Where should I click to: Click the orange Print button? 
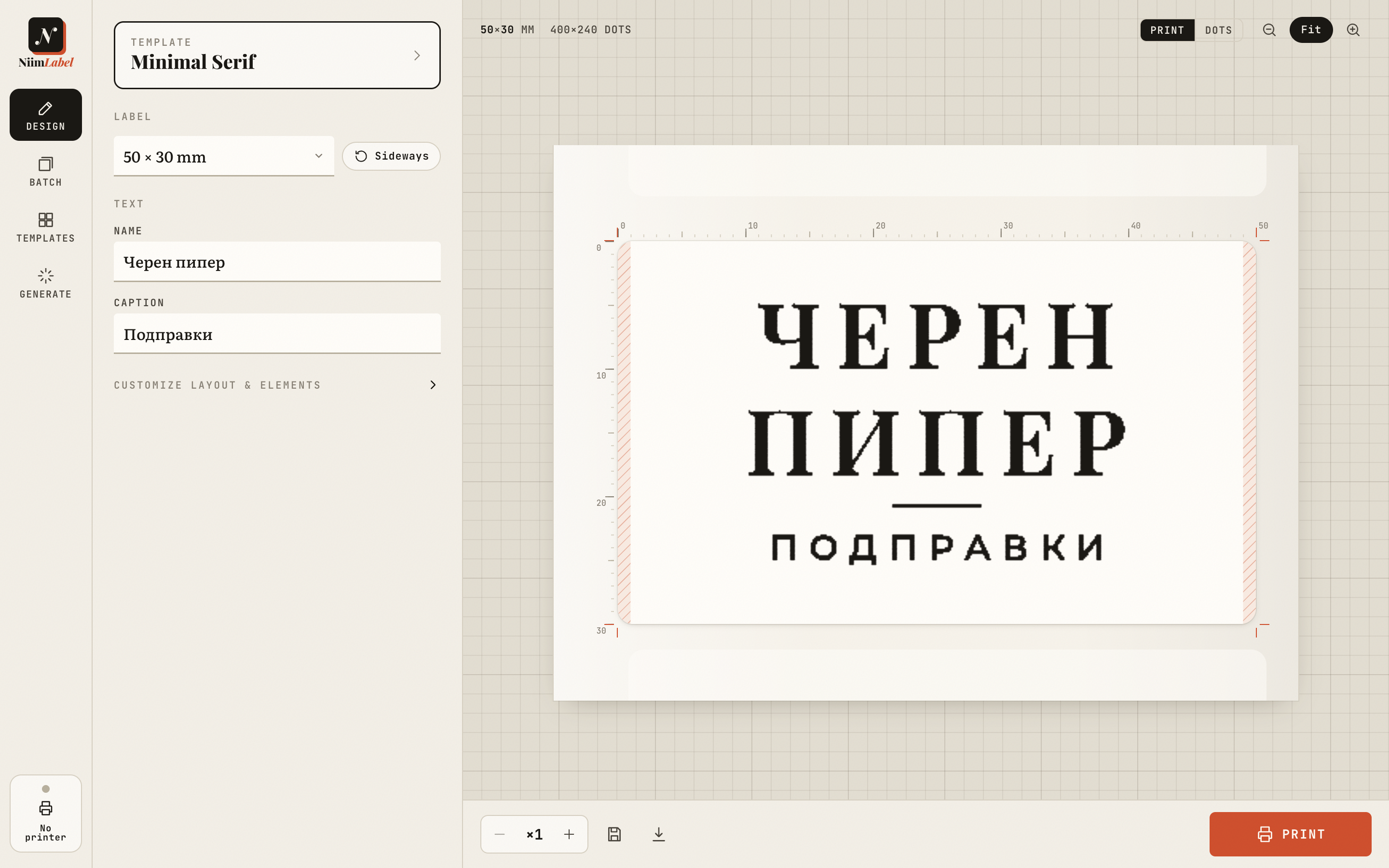point(1290,834)
